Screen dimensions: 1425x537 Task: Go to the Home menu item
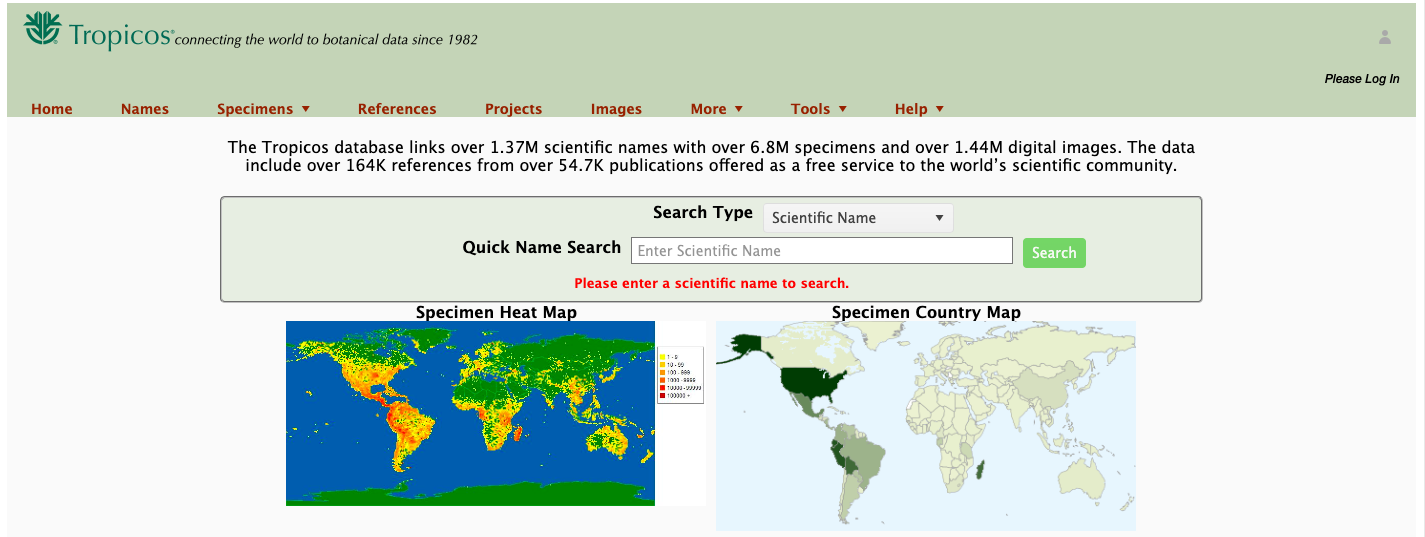(52, 109)
